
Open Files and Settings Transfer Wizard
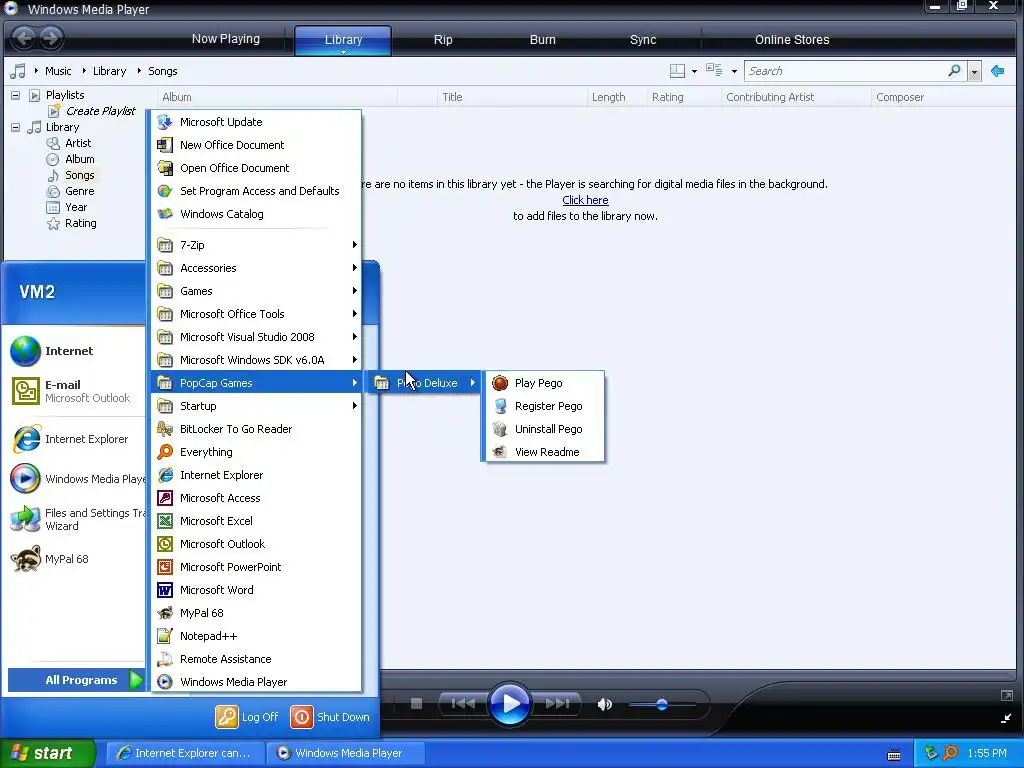75,519
